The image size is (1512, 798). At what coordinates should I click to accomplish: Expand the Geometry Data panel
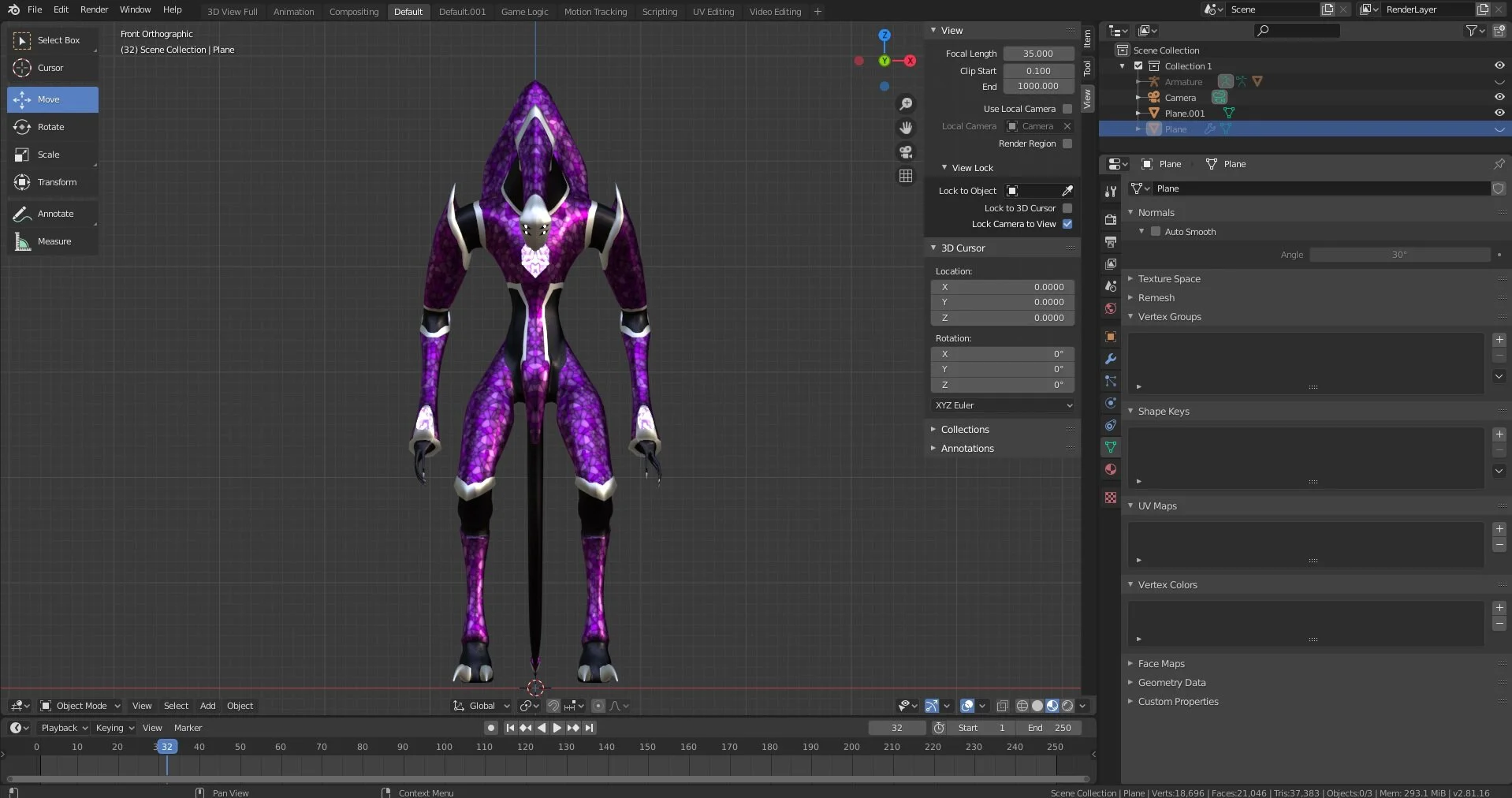click(1171, 683)
